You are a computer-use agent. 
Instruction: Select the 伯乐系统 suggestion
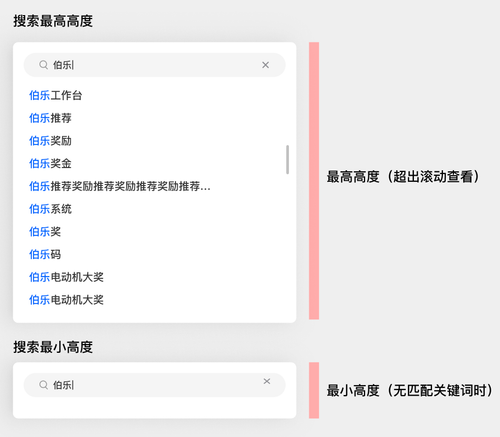(x=50, y=209)
